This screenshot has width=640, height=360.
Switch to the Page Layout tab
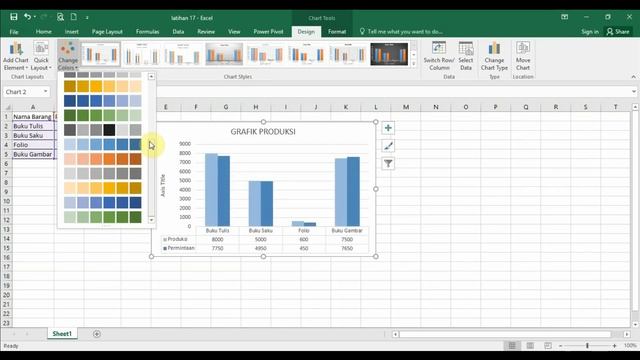[107, 31]
